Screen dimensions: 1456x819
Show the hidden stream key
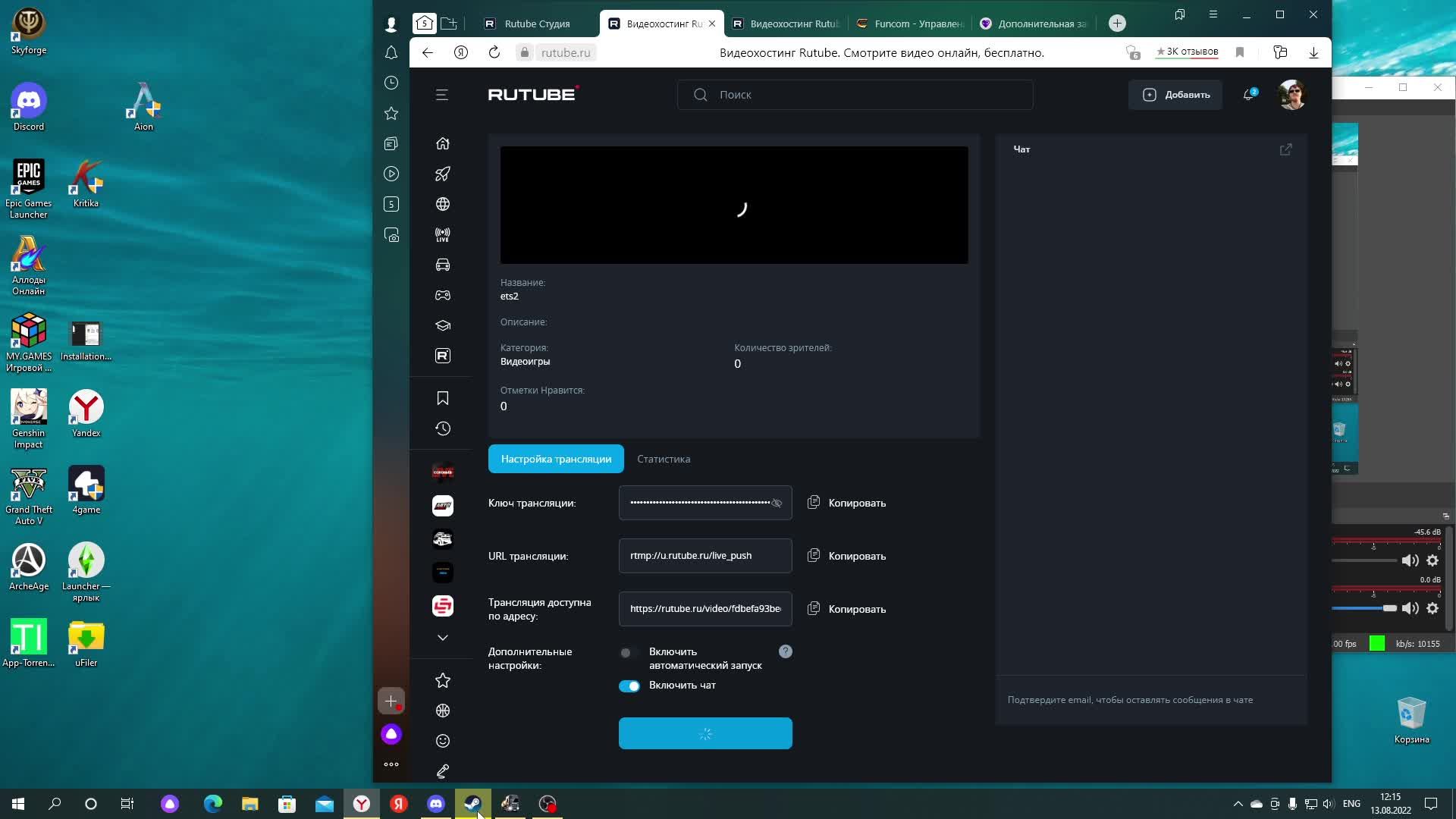[777, 503]
